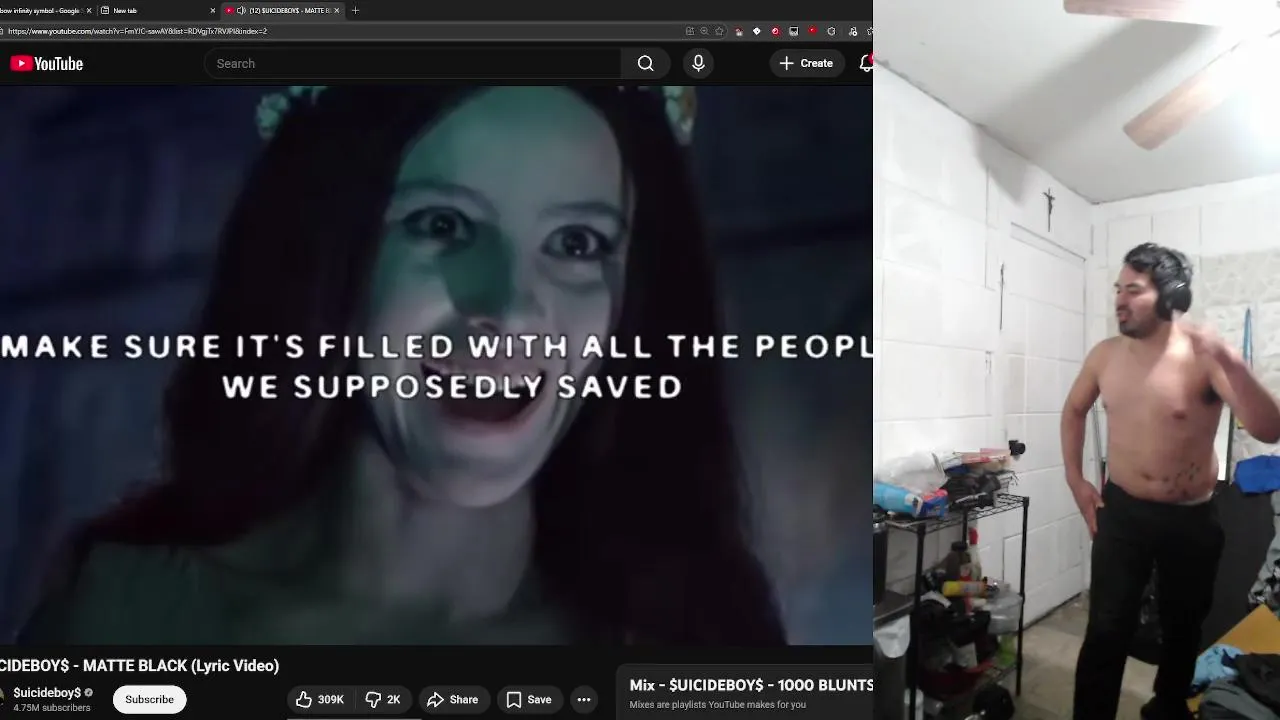Open the $uicideboy$ channel name link
The image size is (1280, 720).
pos(46,692)
